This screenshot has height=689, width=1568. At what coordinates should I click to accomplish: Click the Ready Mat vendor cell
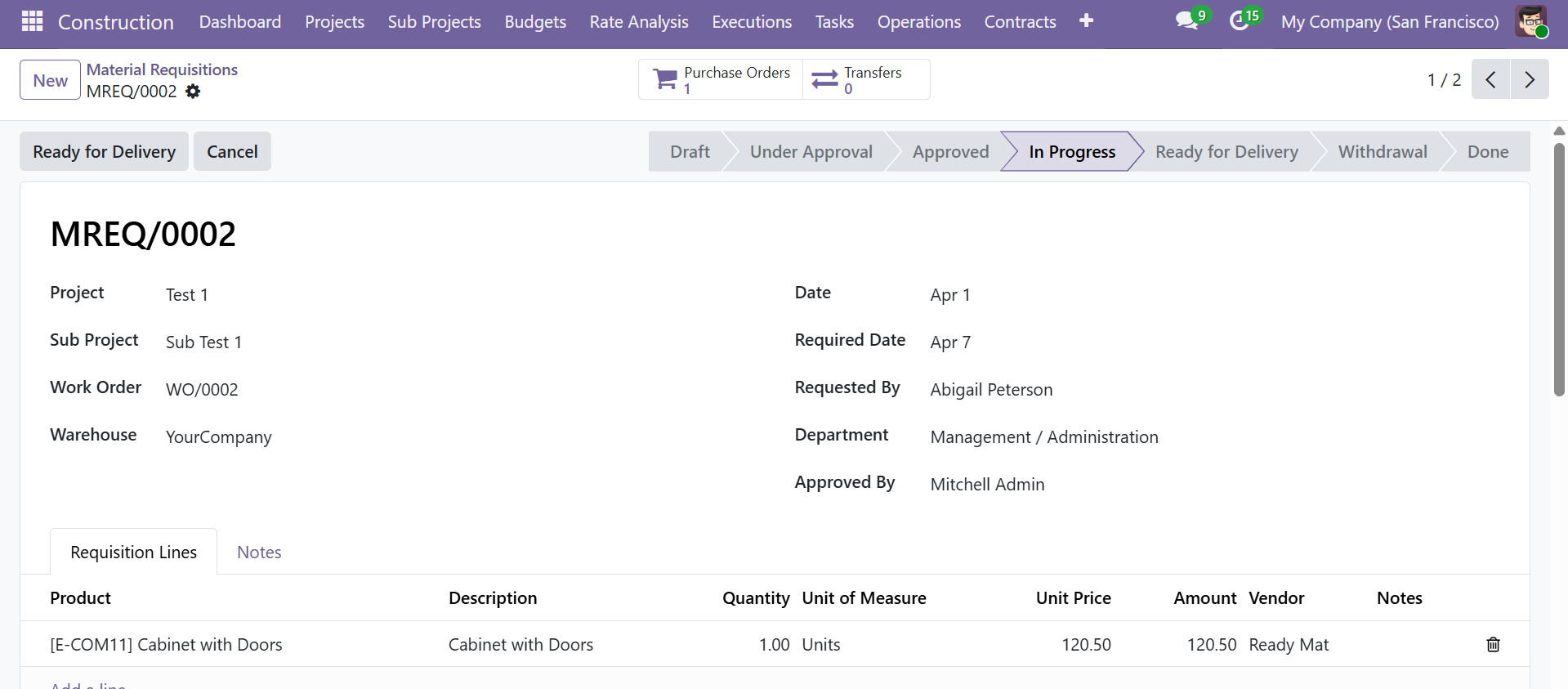(1289, 645)
